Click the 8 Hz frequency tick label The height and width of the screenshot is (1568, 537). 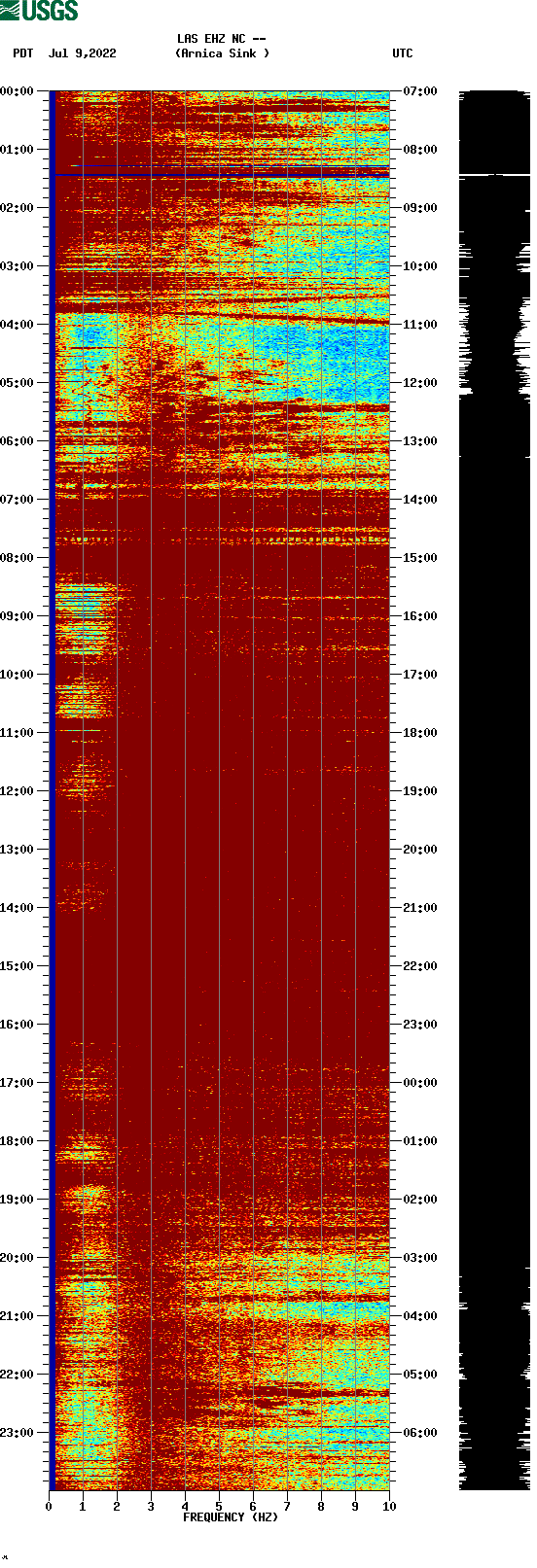(321, 1507)
